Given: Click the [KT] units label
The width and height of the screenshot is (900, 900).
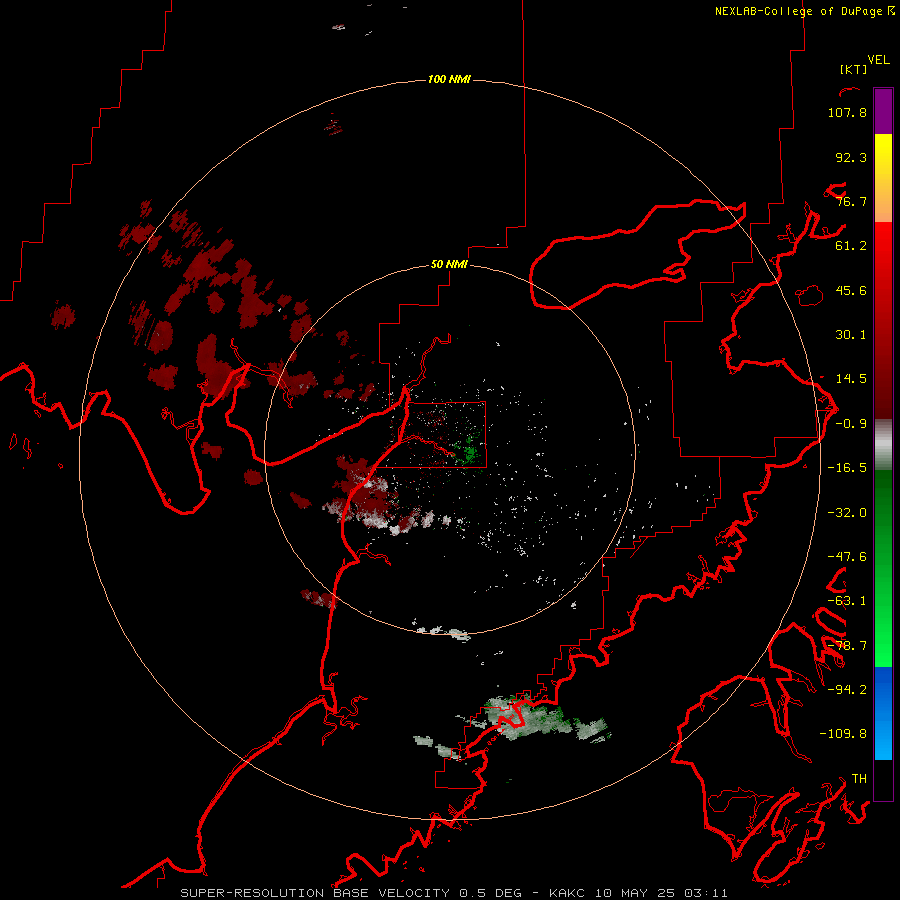Looking at the screenshot, I should pyautogui.click(x=853, y=69).
